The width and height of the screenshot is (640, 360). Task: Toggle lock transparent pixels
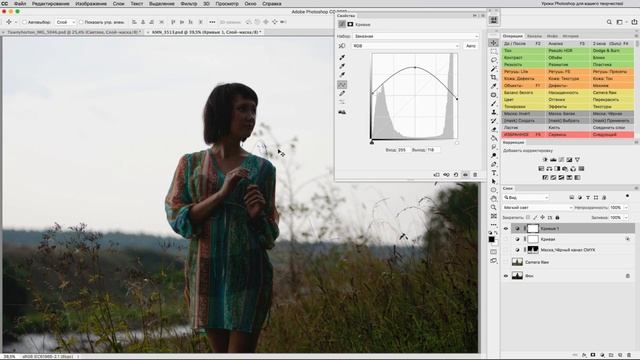point(528,218)
